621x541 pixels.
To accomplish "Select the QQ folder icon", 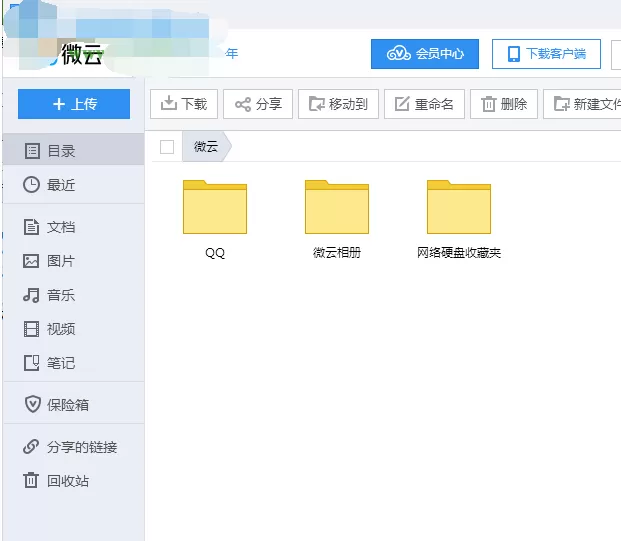I will click(x=215, y=207).
